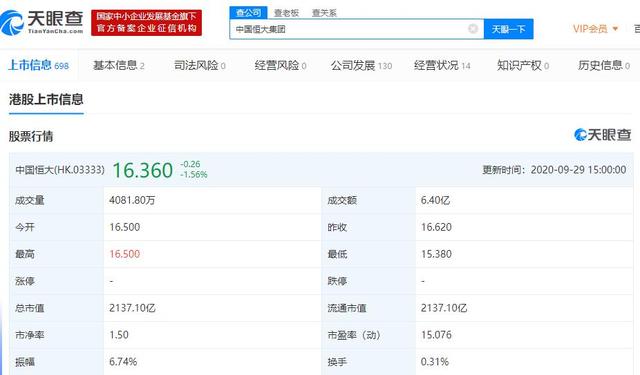
Task: Click the 最低 value 15.380
Action: (x=436, y=254)
